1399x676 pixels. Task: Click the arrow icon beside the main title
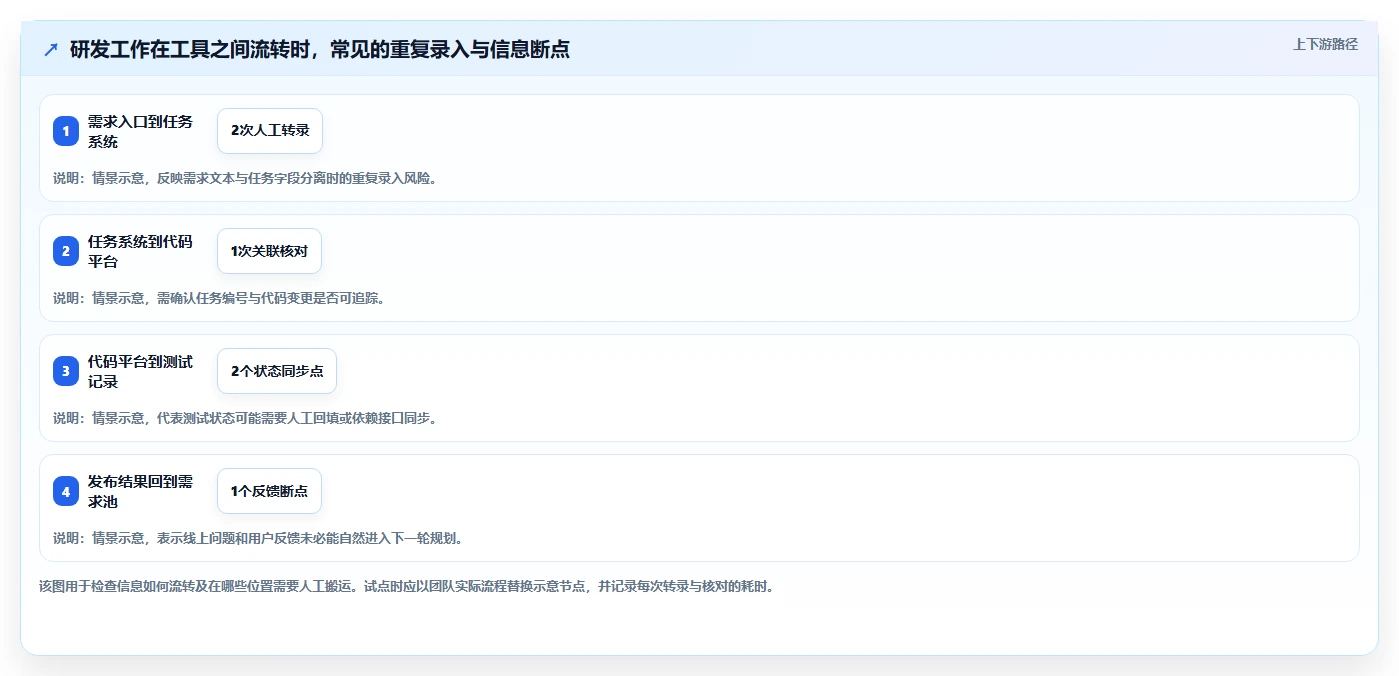coord(51,49)
